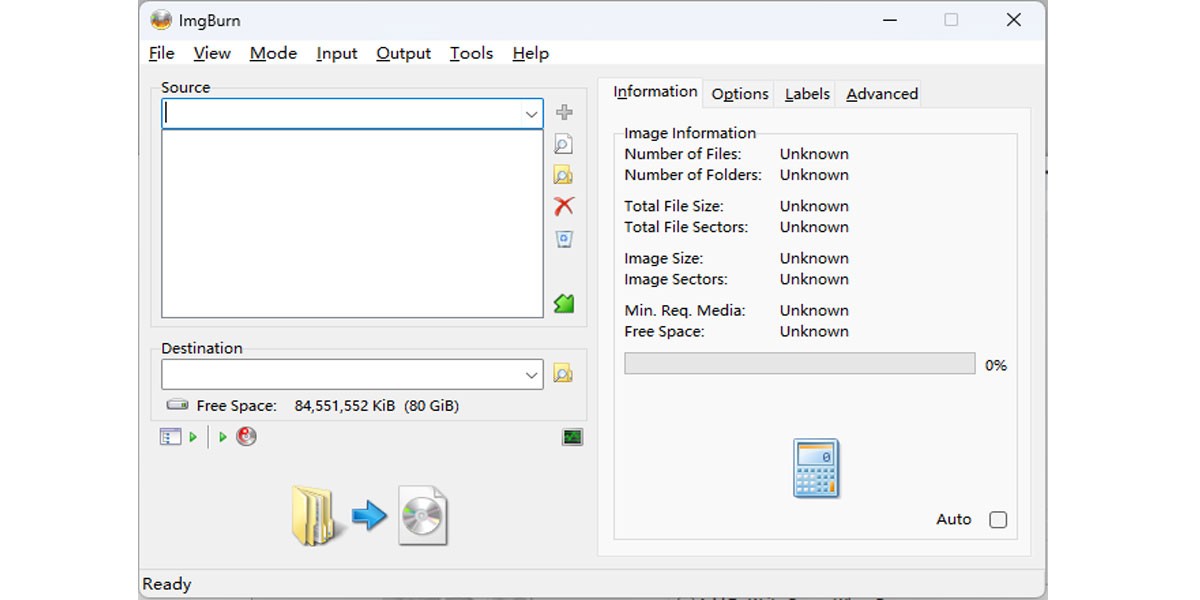Click the calculator icon to calculate image size
Screen dimensions: 1200x600
816,468
